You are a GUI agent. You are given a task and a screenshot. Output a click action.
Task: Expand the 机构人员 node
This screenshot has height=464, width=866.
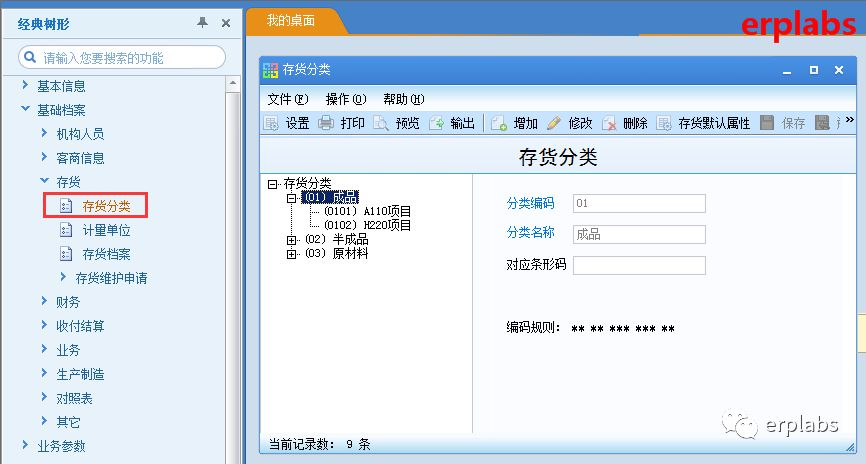coord(44,133)
